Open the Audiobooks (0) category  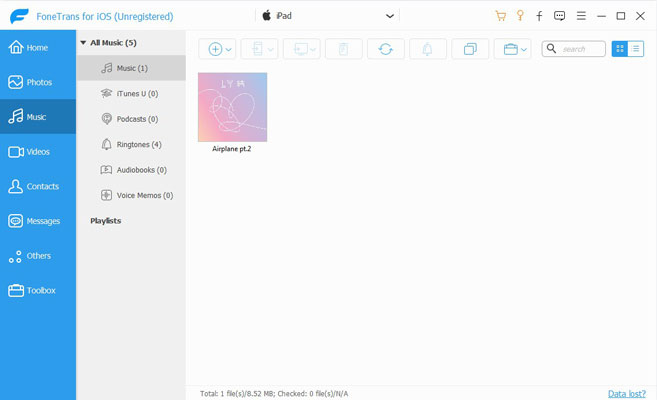point(131,170)
